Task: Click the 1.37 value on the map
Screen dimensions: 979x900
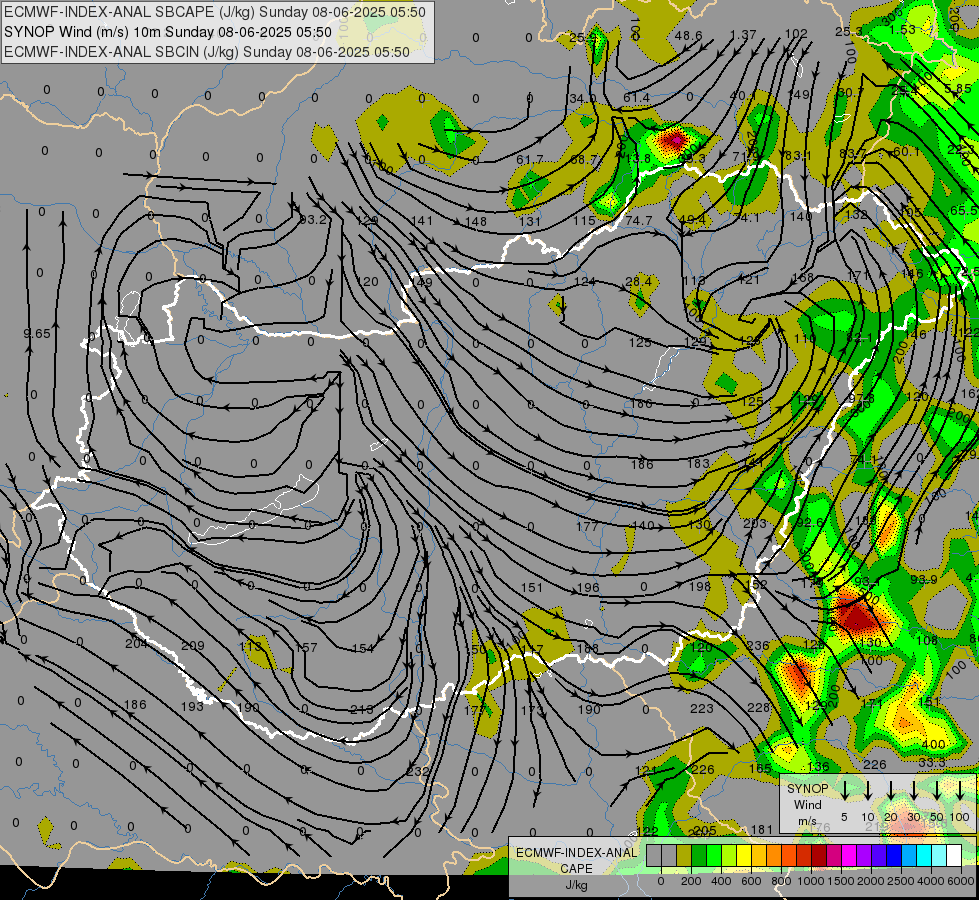Action: click(x=743, y=35)
